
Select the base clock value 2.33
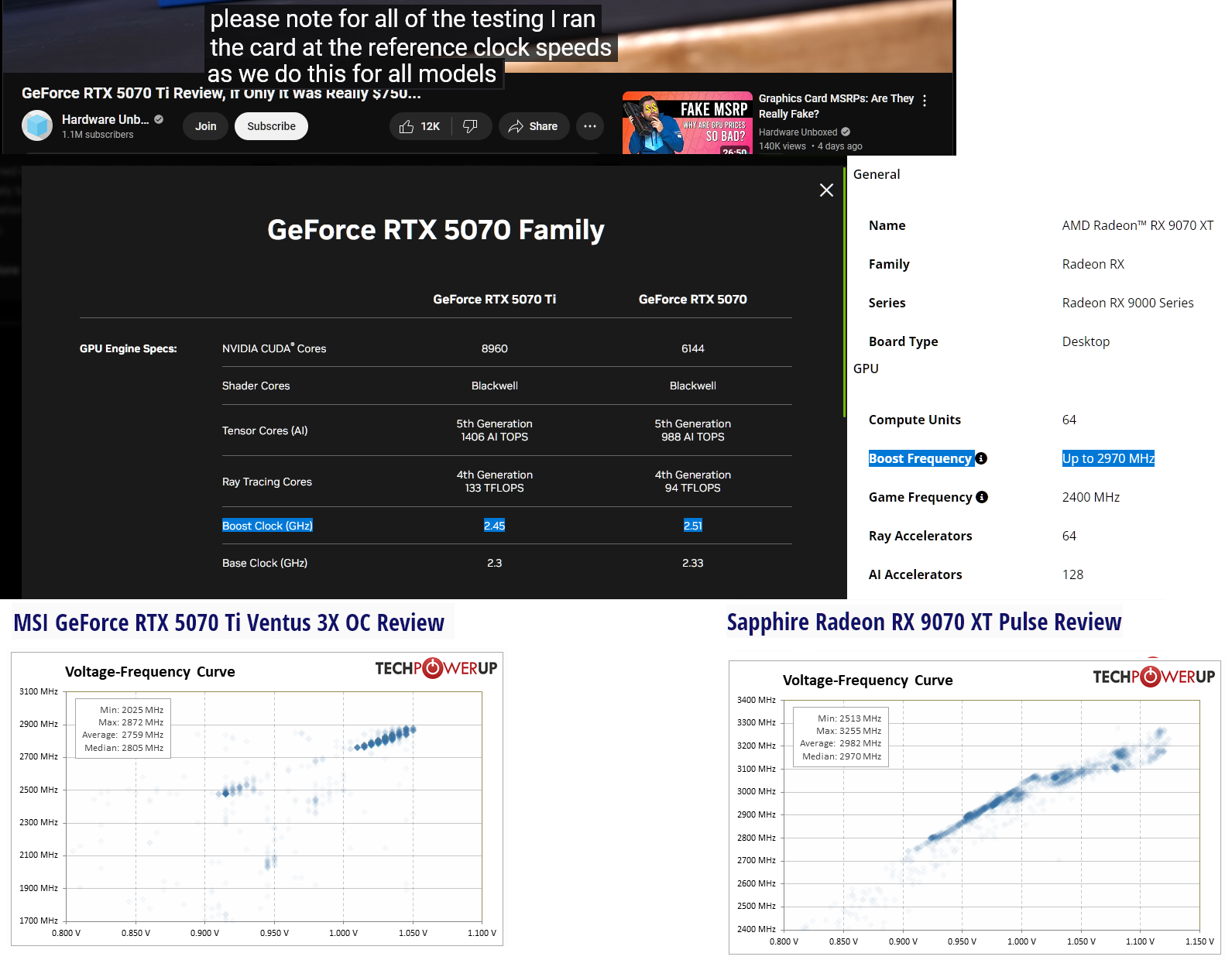[693, 564]
